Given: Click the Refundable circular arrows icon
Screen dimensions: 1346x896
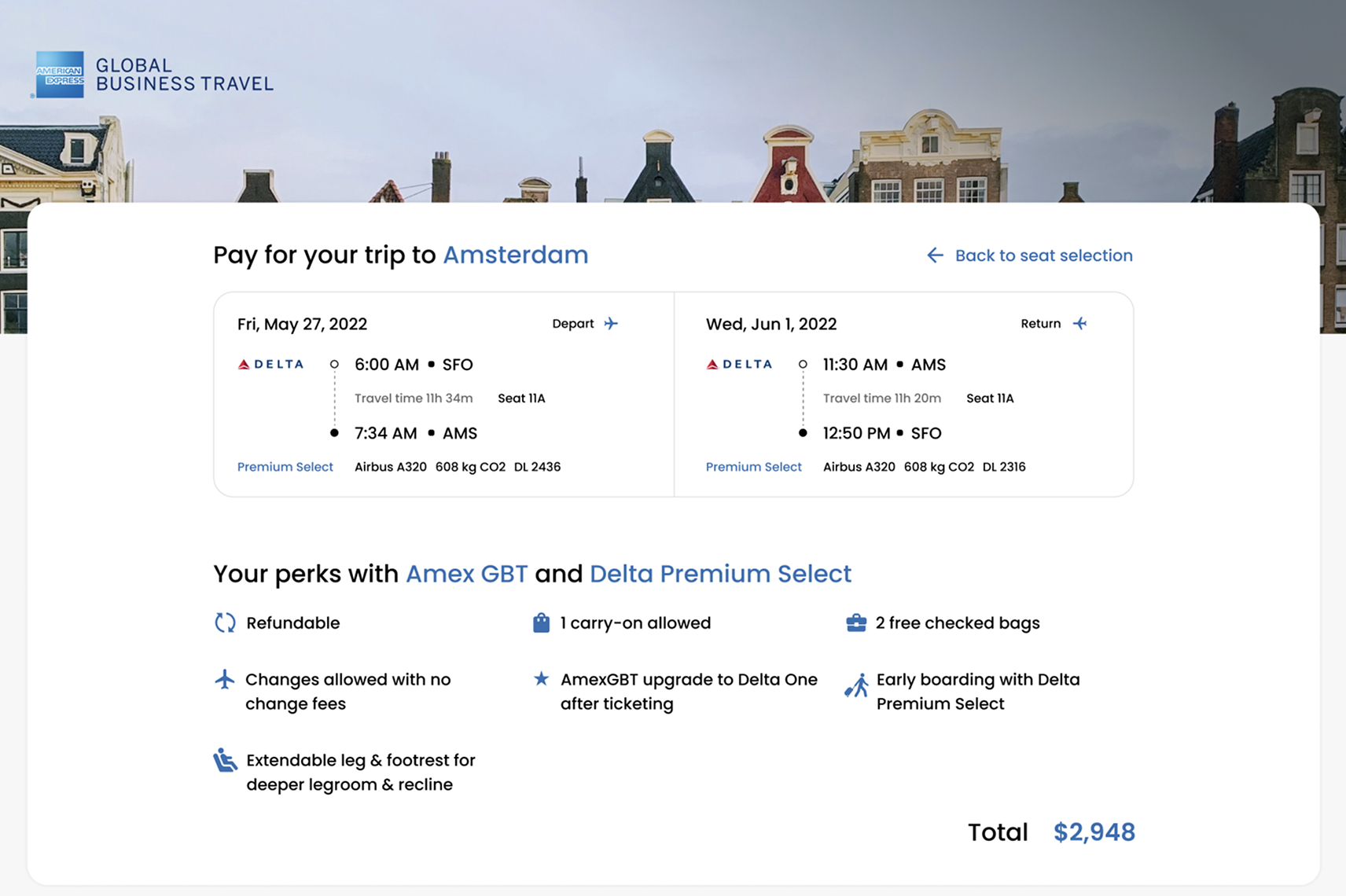Looking at the screenshot, I should point(225,622).
